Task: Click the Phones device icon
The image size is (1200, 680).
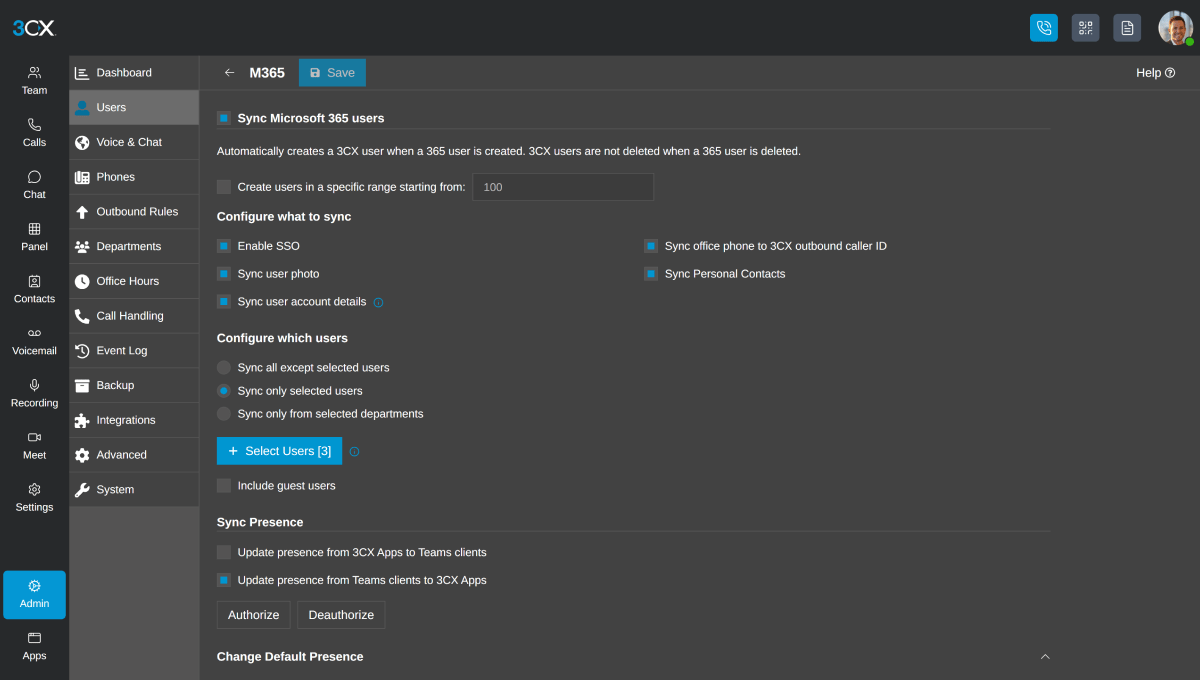Action: coord(82,177)
